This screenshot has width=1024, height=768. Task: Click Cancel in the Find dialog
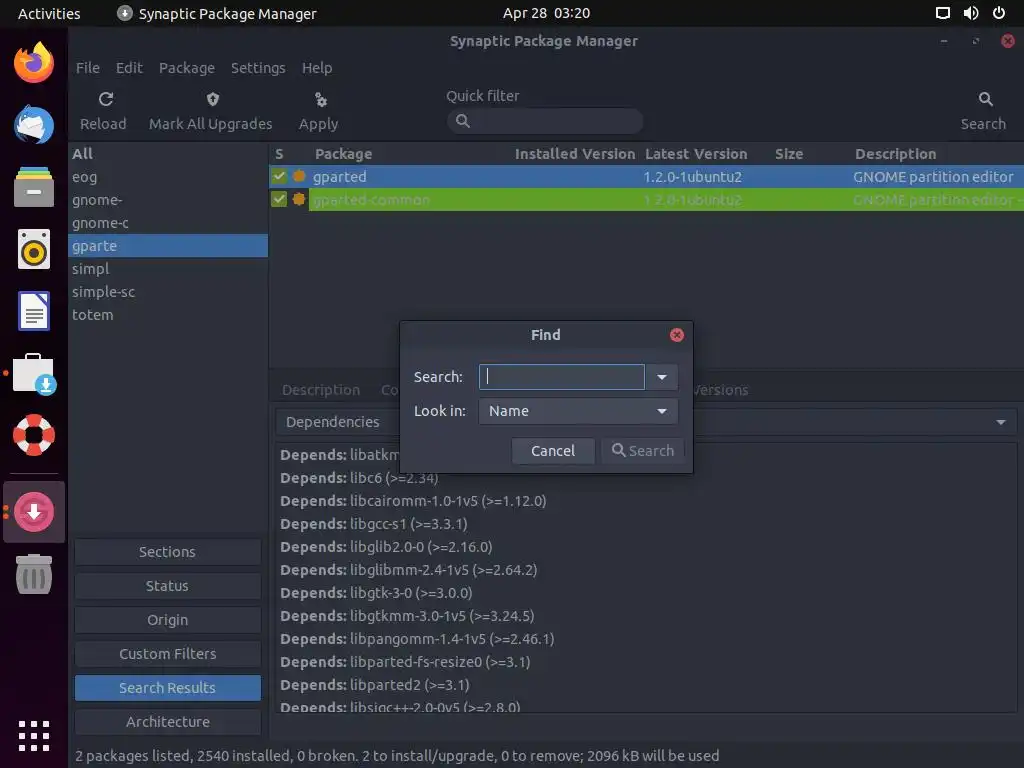[x=552, y=451]
